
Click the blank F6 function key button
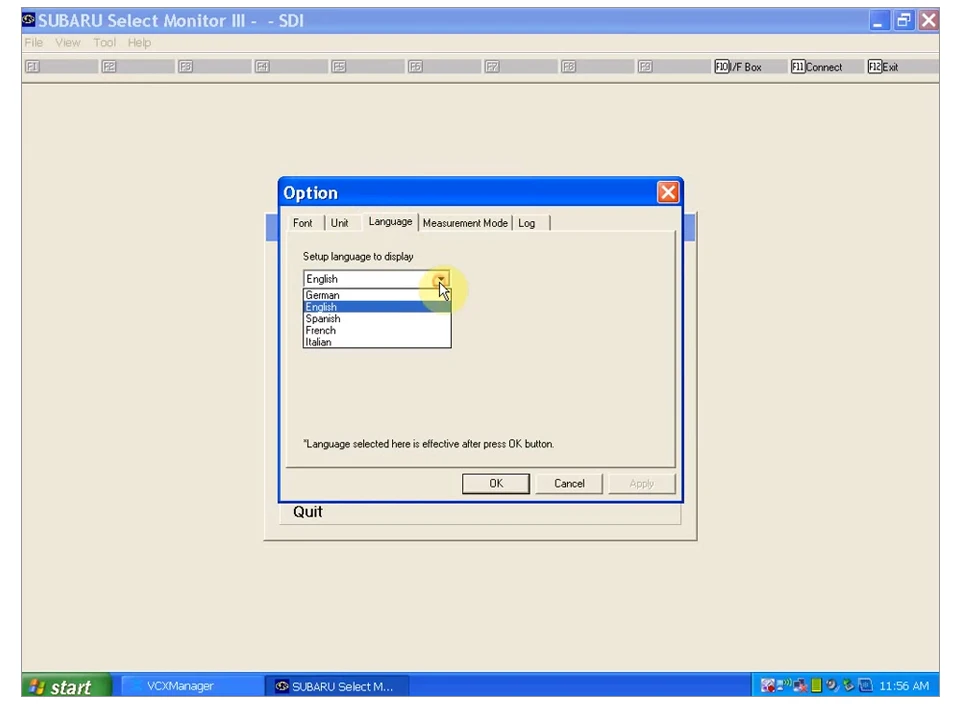(443, 67)
